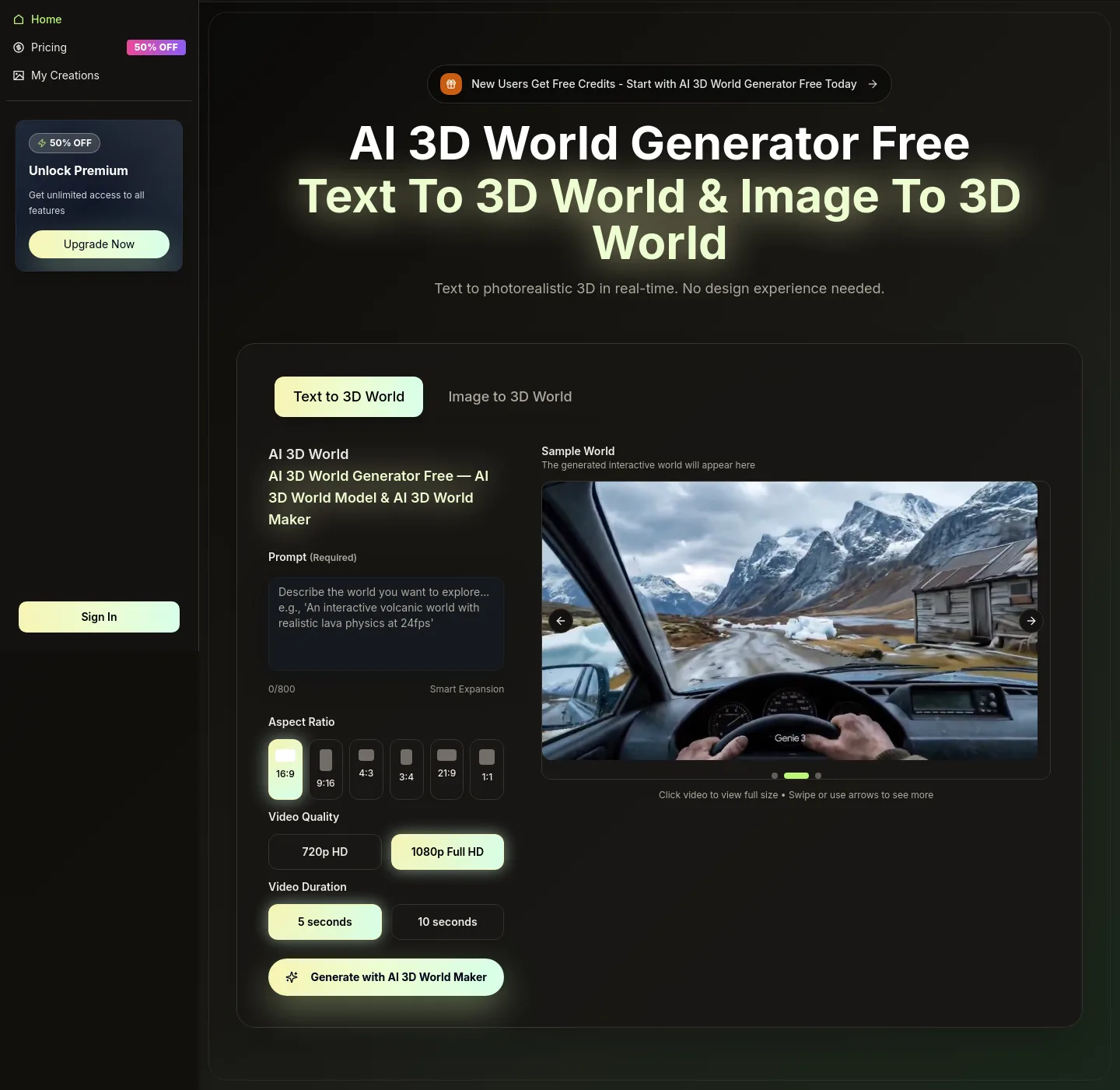1120x1090 pixels.
Task: Switch to the Image to 3D World tab
Action: 510,397
